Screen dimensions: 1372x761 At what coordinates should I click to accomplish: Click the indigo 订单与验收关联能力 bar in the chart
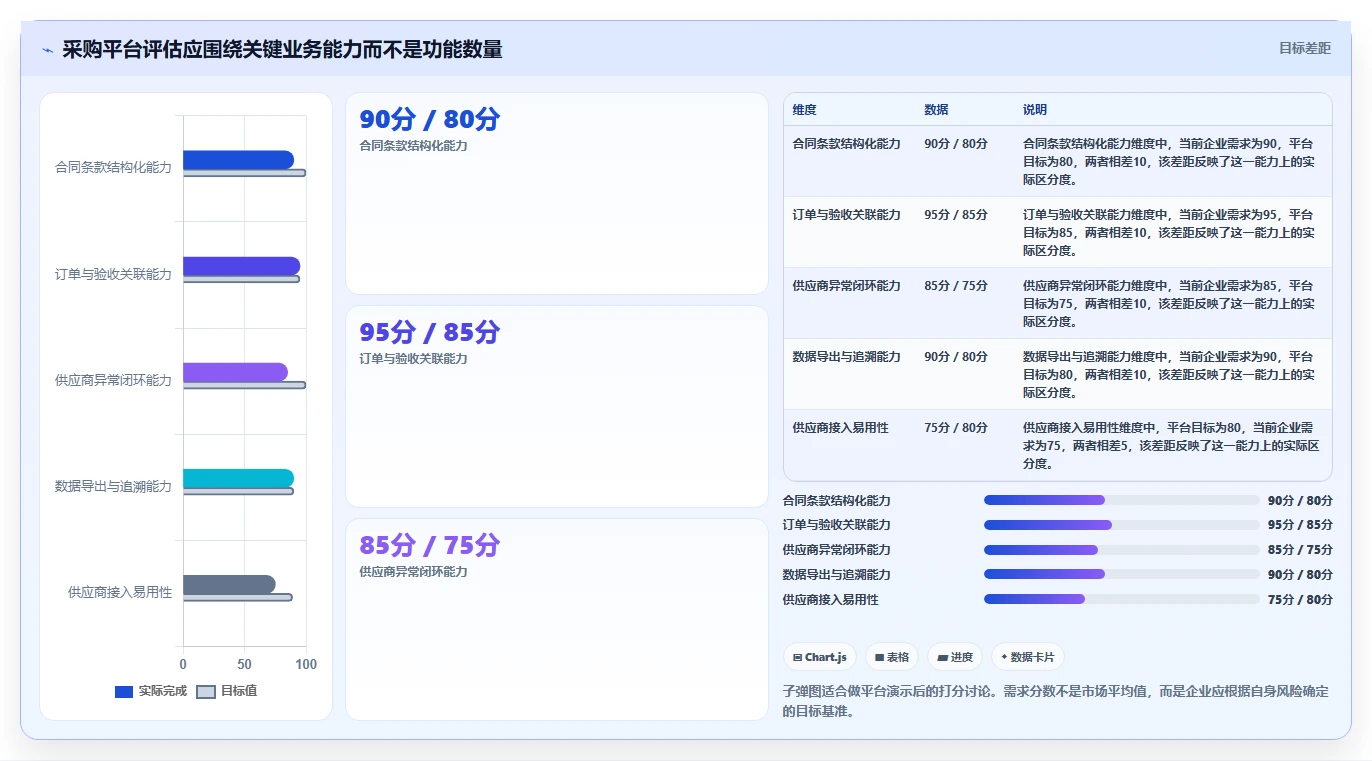click(241, 266)
